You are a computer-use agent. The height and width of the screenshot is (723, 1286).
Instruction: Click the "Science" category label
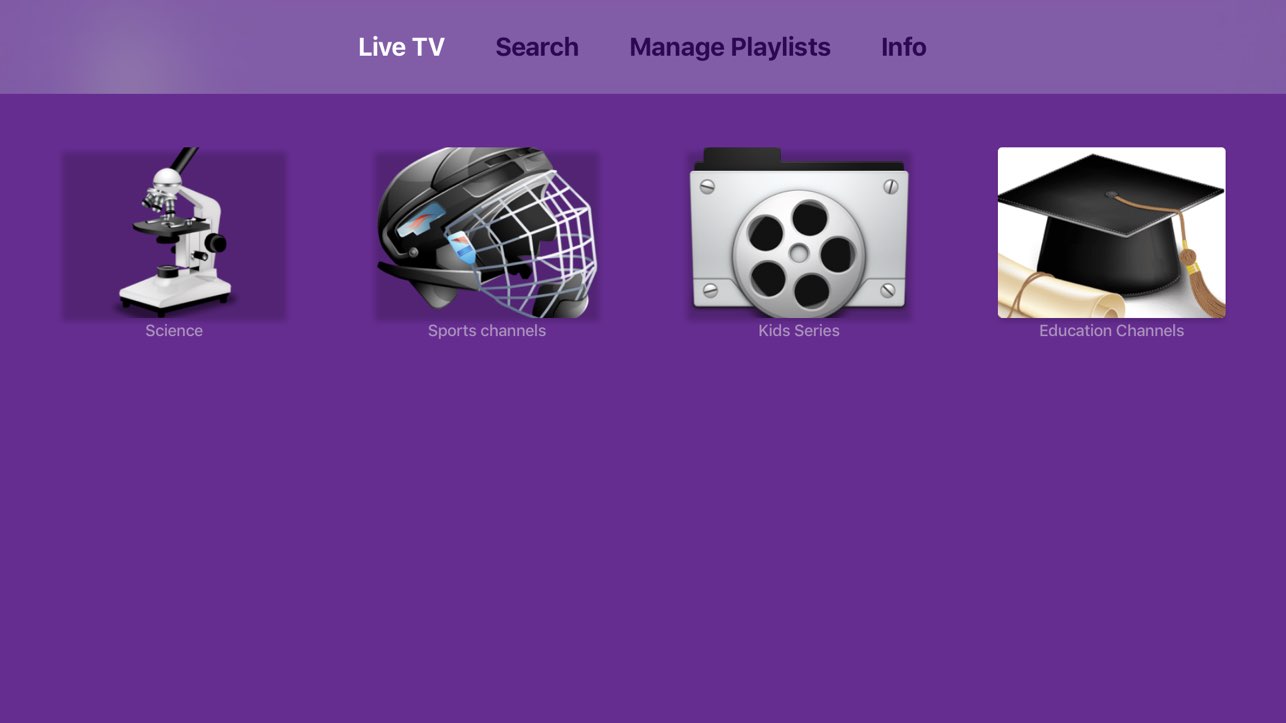pyautogui.click(x=174, y=331)
